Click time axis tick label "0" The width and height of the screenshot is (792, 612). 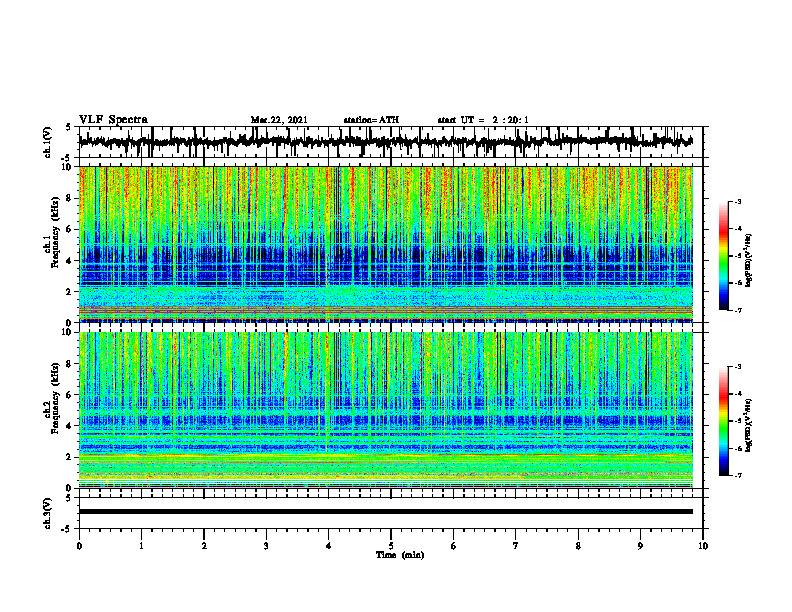pyautogui.click(x=79, y=546)
